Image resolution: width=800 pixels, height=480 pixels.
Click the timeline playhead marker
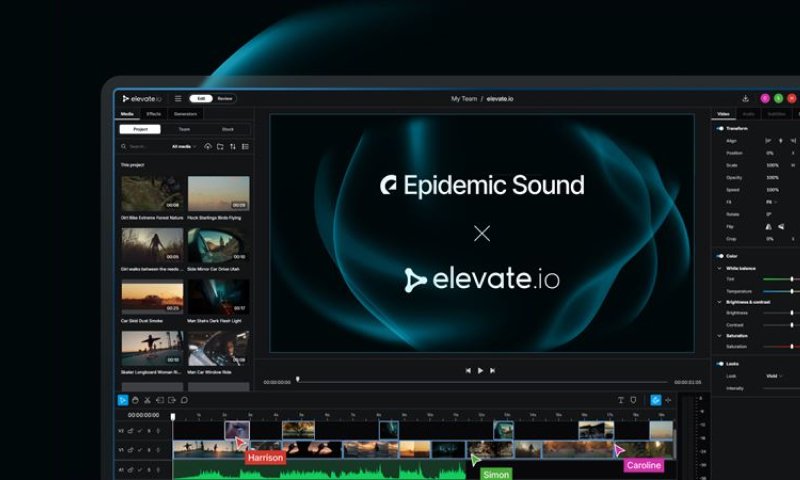(x=173, y=417)
